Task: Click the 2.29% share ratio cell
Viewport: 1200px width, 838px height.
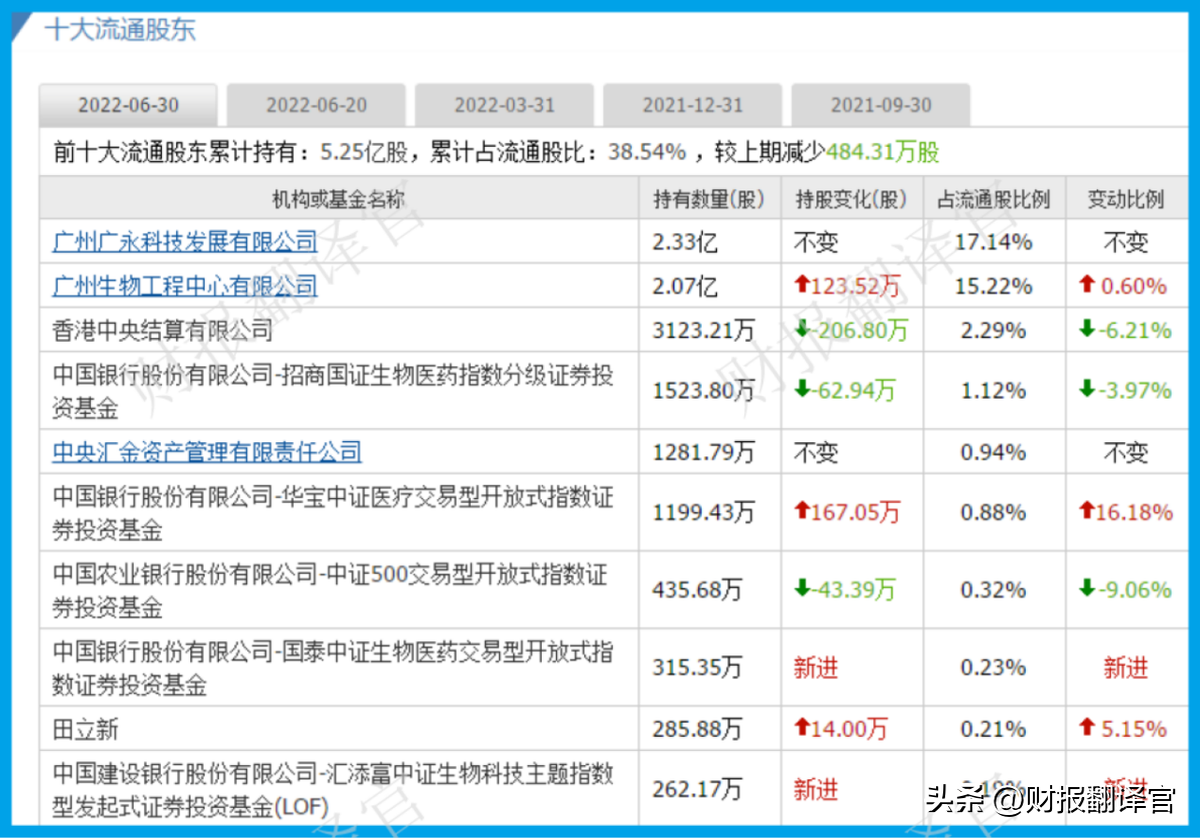Action: pyautogui.click(x=994, y=330)
